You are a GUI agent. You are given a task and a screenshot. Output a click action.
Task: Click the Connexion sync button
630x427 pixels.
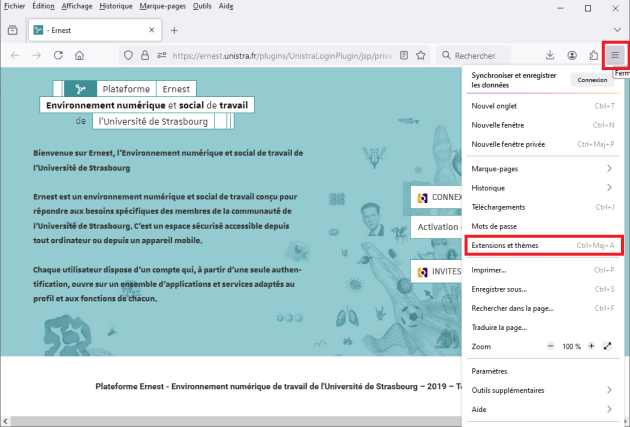click(591, 80)
